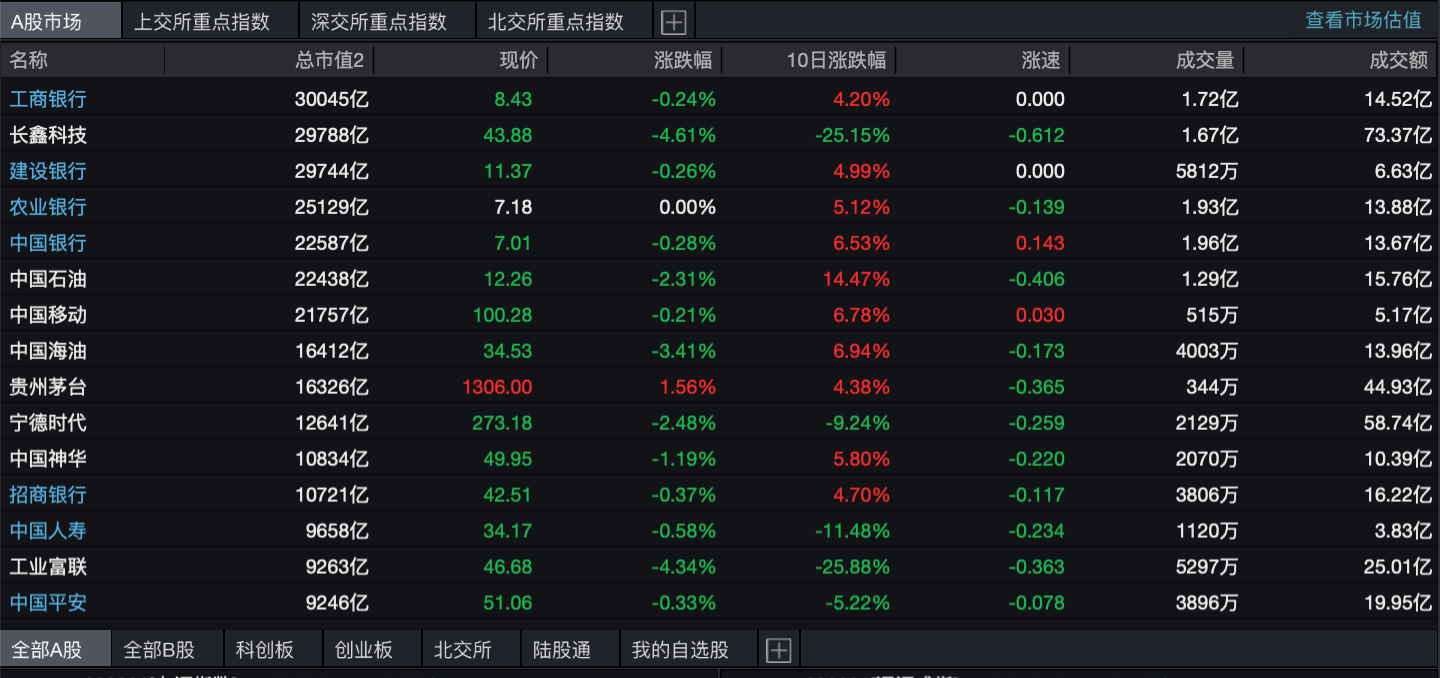Click the 1.56% change of 贵州茅台
1440x678 pixels.
(x=686, y=387)
